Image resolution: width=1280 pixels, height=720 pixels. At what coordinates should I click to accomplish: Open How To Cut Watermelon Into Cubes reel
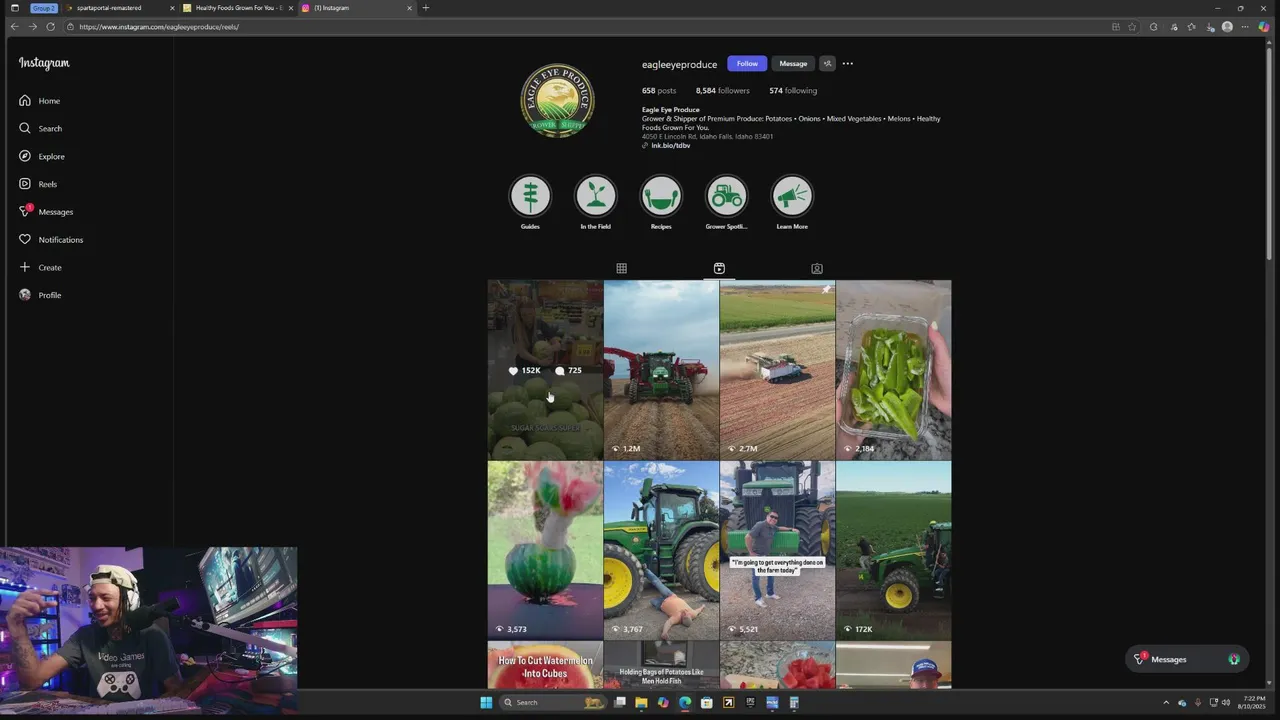coord(545,665)
